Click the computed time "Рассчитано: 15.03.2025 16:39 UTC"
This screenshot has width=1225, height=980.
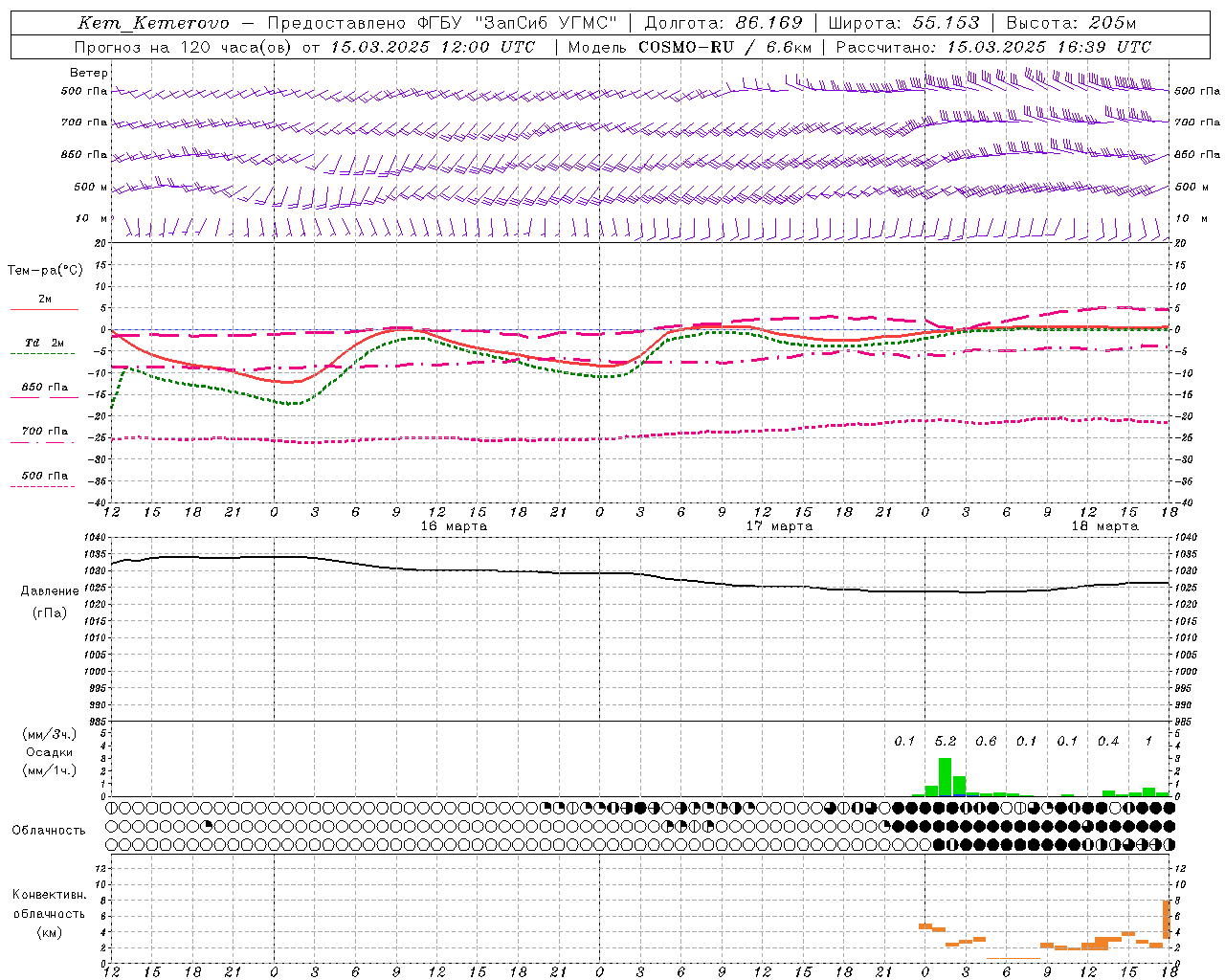(x=993, y=47)
